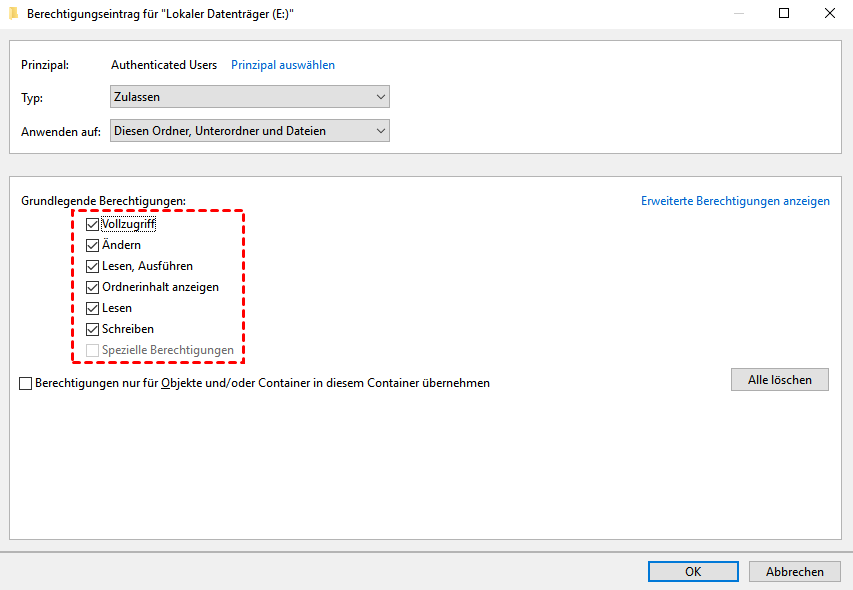Disable the Lesen, Ausführen permission
853x590 pixels.
coord(93,266)
